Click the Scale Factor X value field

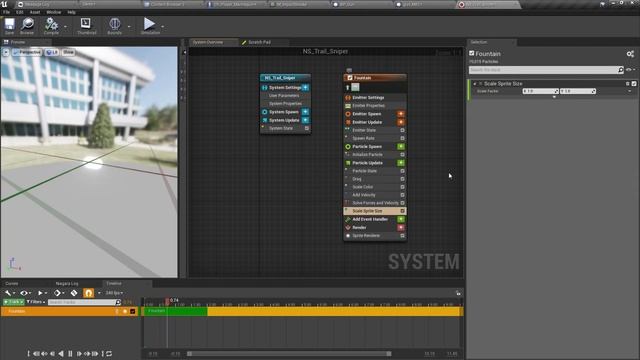(x=540, y=91)
